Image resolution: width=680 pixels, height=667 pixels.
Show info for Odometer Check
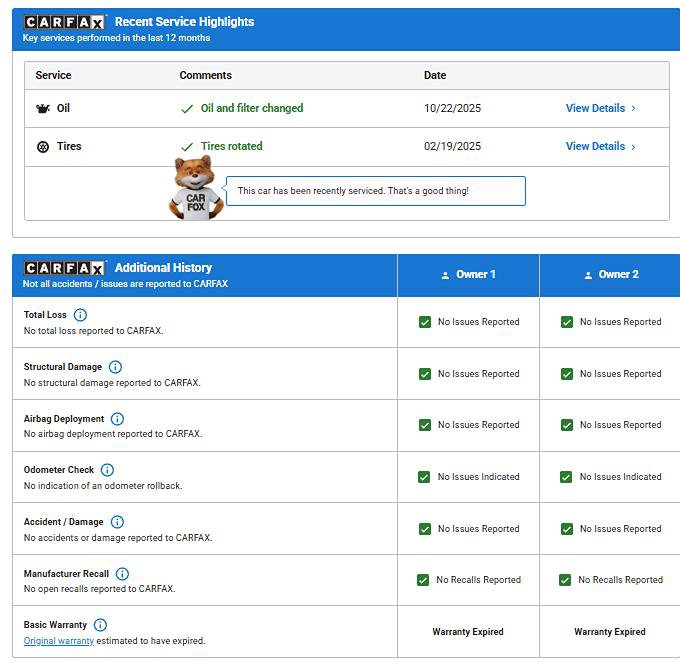pyautogui.click(x=107, y=470)
